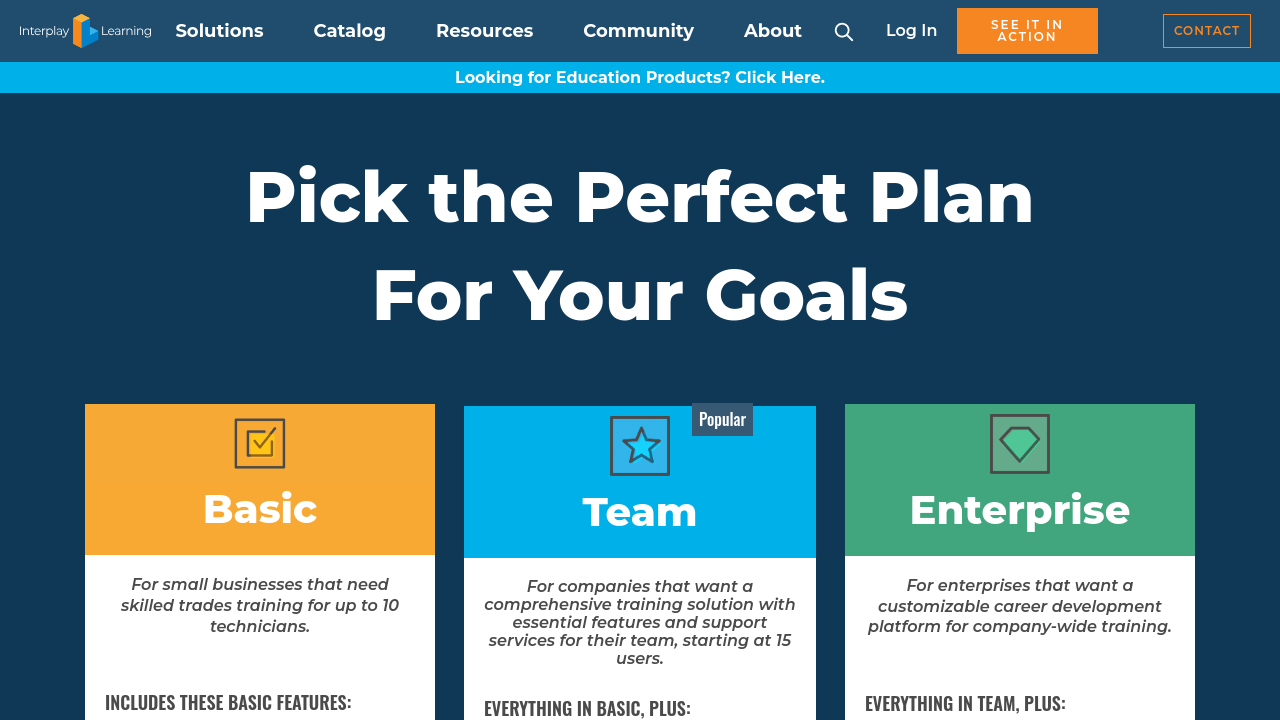Image resolution: width=1280 pixels, height=720 pixels.
Task: Expand the Resources menu
Action: [484, 31]
